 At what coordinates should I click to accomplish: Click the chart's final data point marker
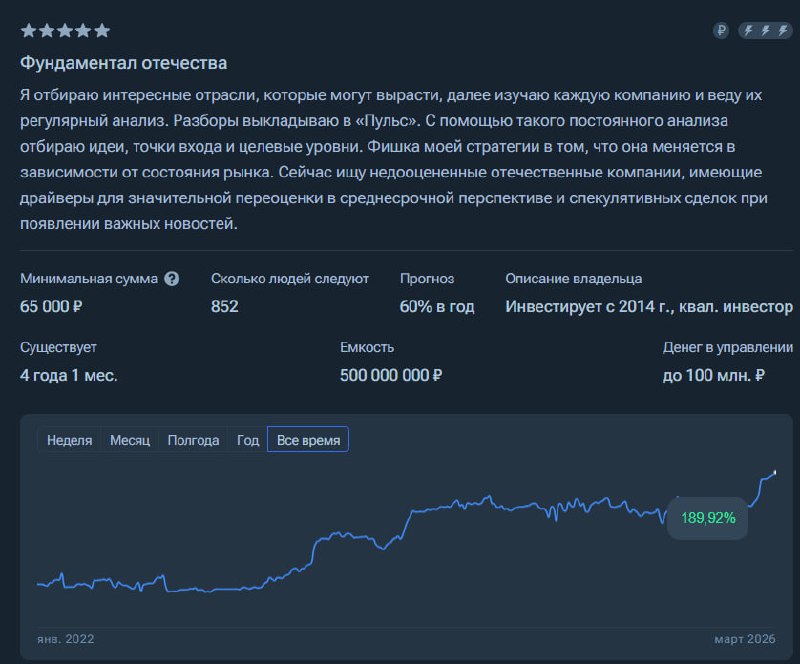pyautogui.click(x=774, y=471)
